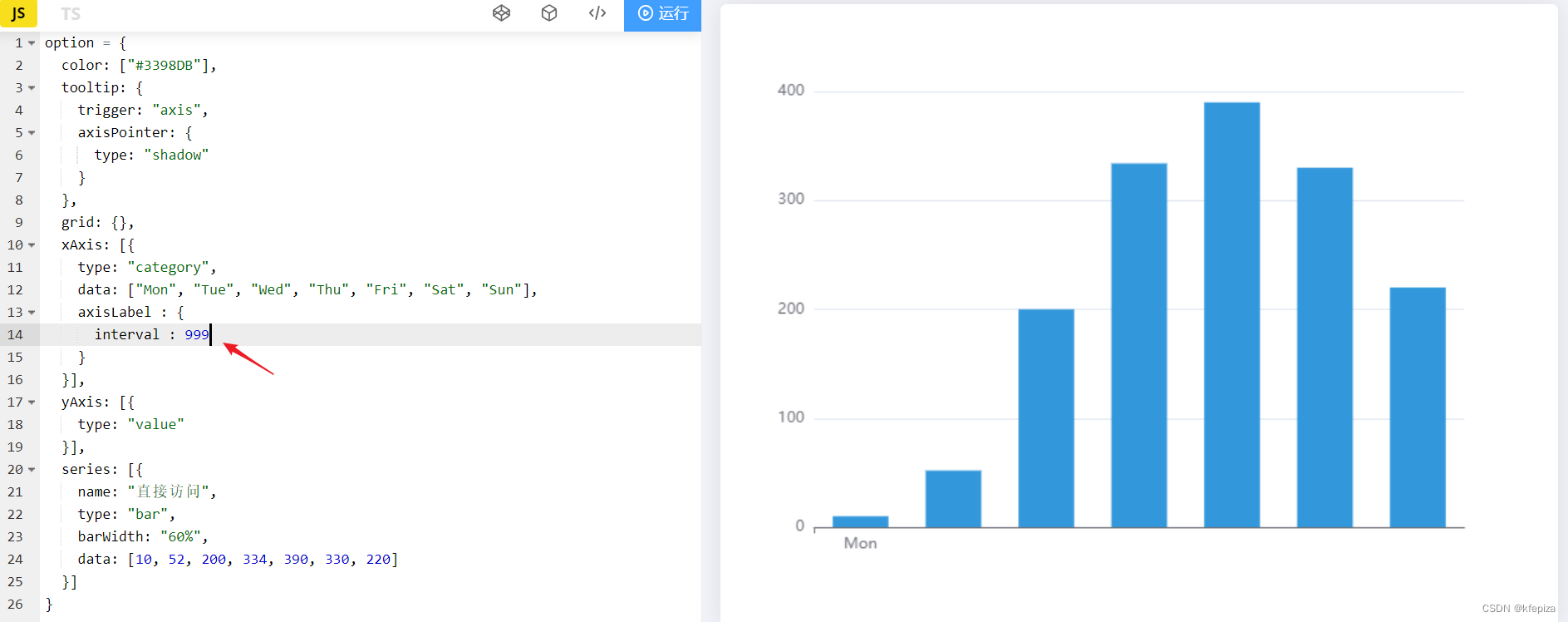Collapse the xAxis block at line 10
Viewport: 1568px width, 622px height.
tap(32, 244)
